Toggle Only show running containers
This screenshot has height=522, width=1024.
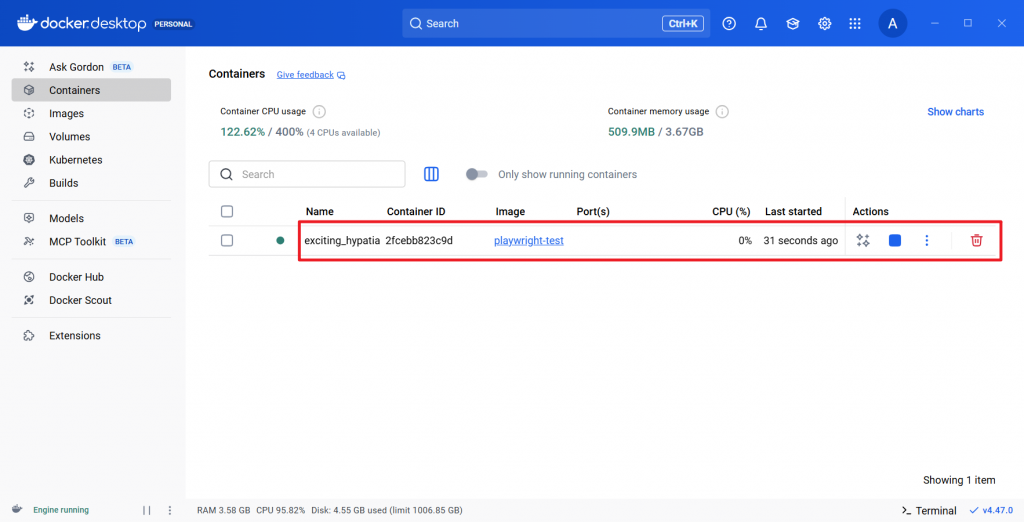pyautogui.click(x=477, y=174)
